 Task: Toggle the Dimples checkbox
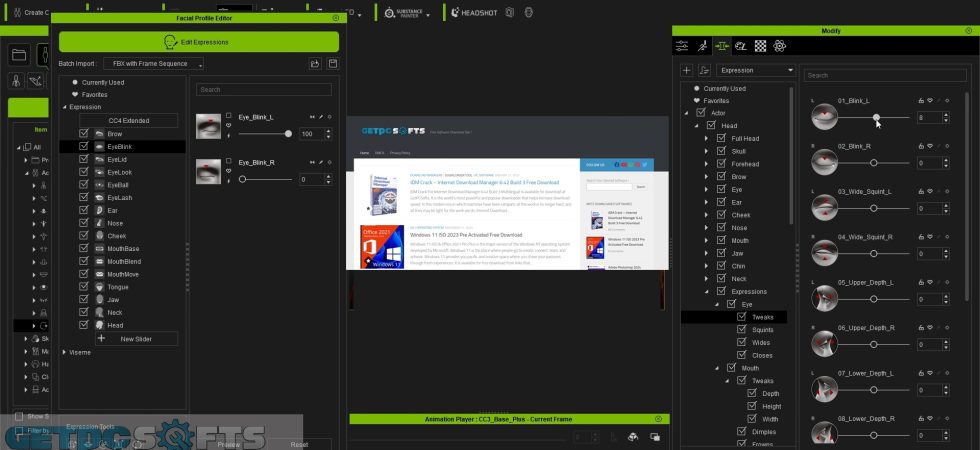741,431
